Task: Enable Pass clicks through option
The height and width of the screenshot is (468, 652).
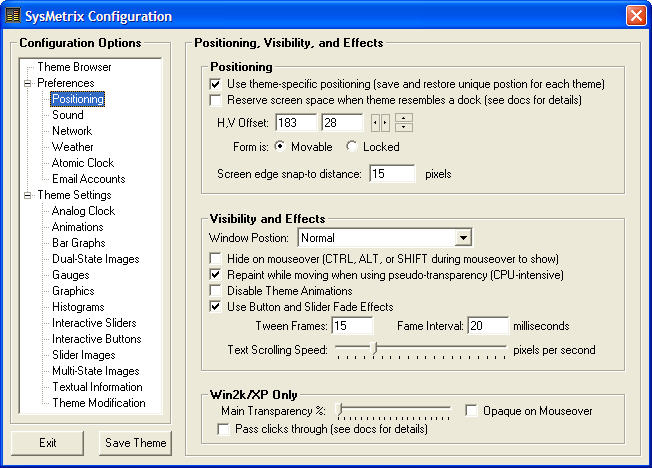Action: [223, 429]
